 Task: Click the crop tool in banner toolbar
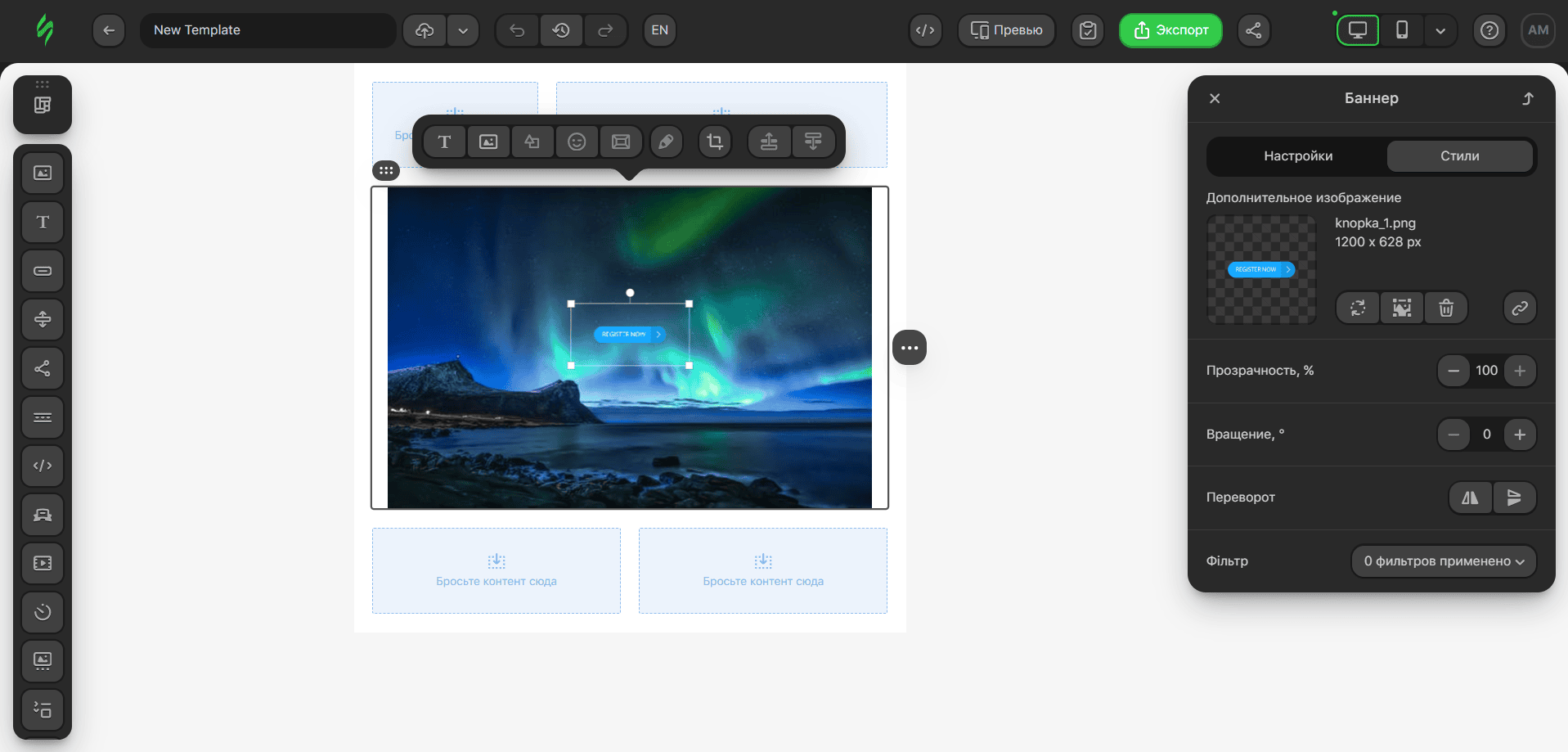(715, 142)
